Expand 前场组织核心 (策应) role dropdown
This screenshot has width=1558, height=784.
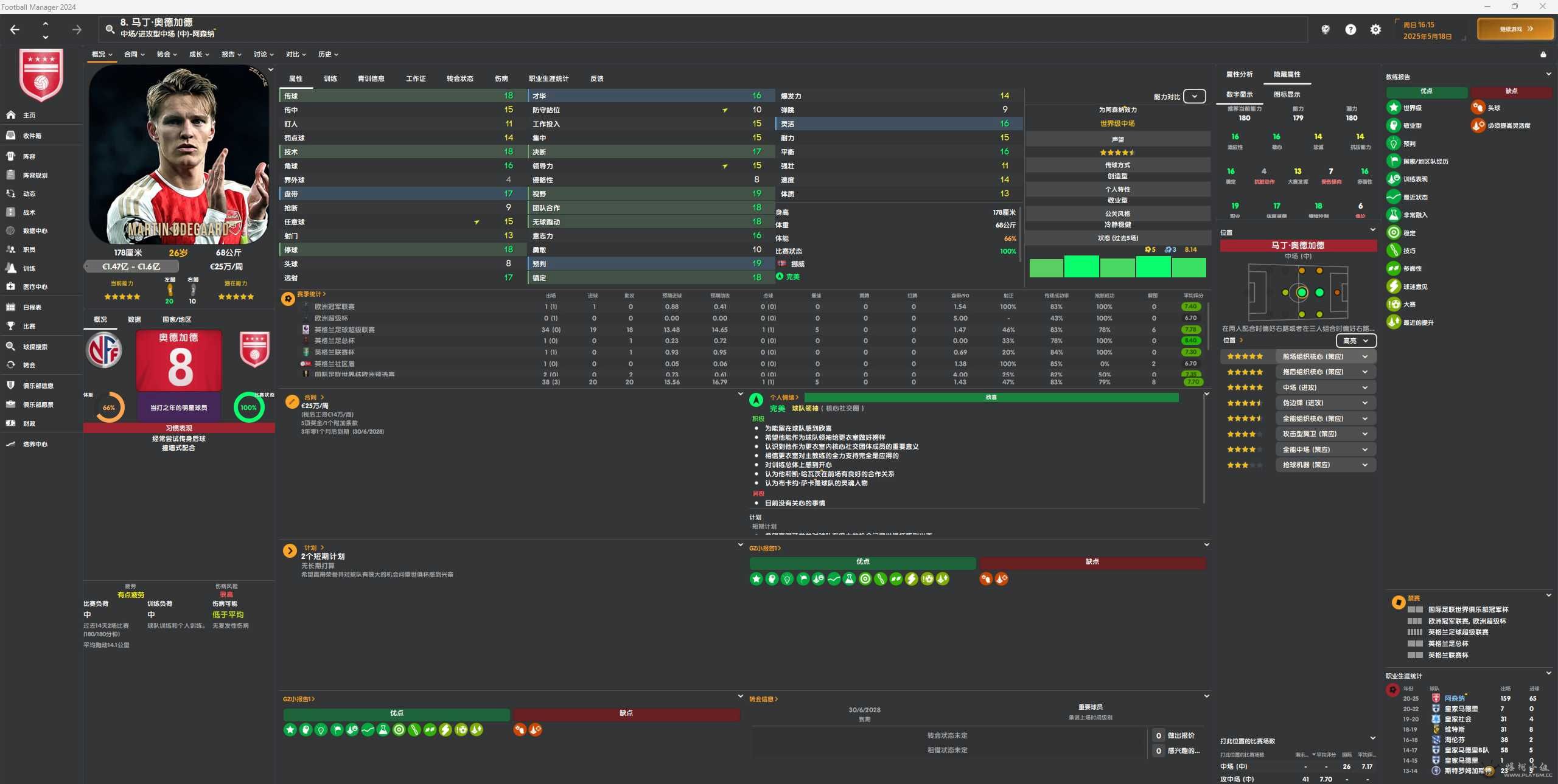pos(1325,357)
